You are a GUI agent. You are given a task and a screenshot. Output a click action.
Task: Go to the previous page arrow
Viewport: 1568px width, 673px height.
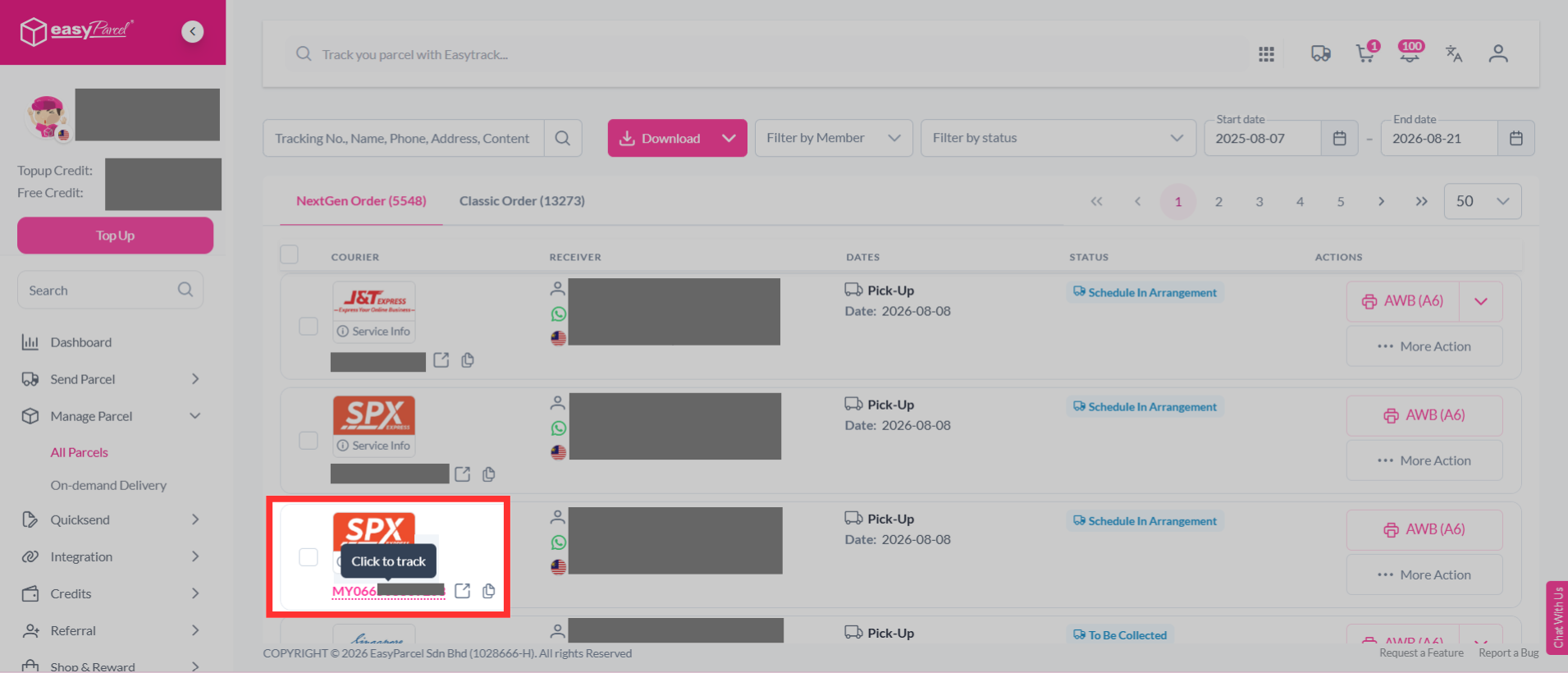click(1137, 201)
